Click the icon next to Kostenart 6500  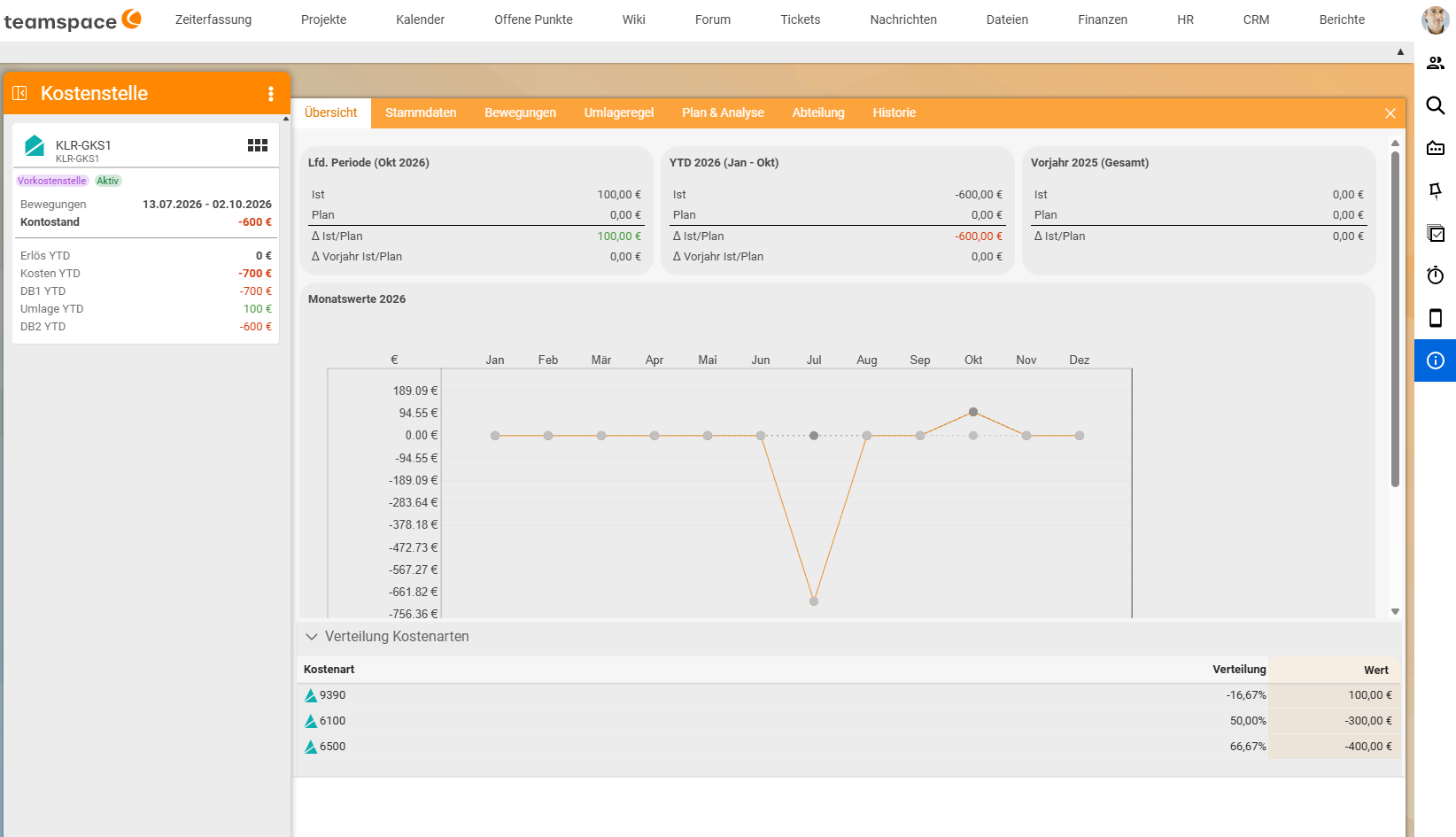coord(311,747)
